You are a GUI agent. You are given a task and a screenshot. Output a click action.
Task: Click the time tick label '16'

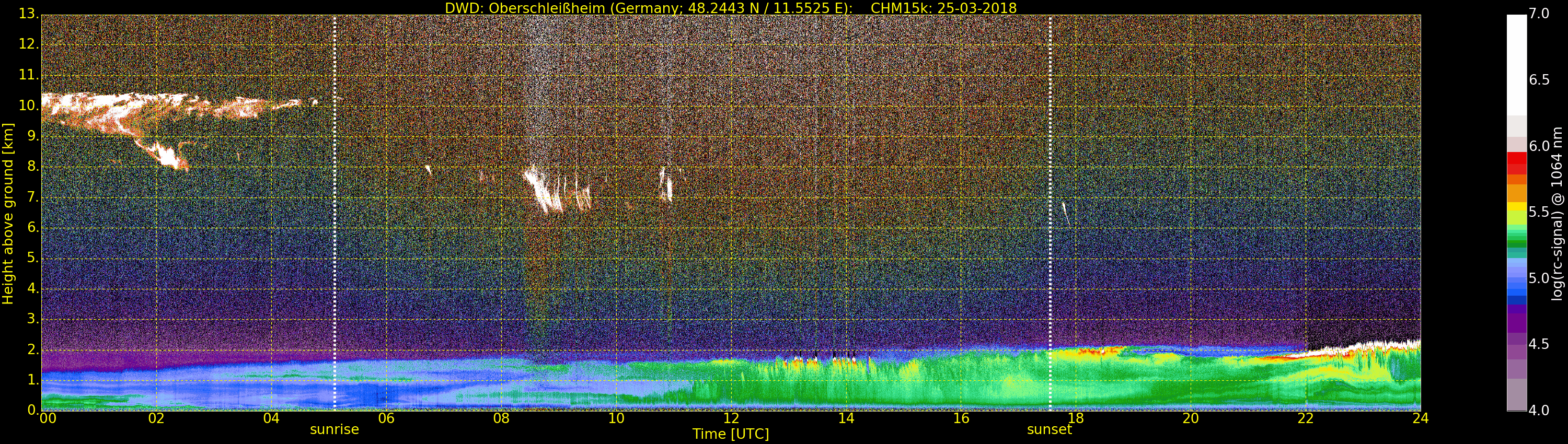pyautogui.click(x=961, y=418)
